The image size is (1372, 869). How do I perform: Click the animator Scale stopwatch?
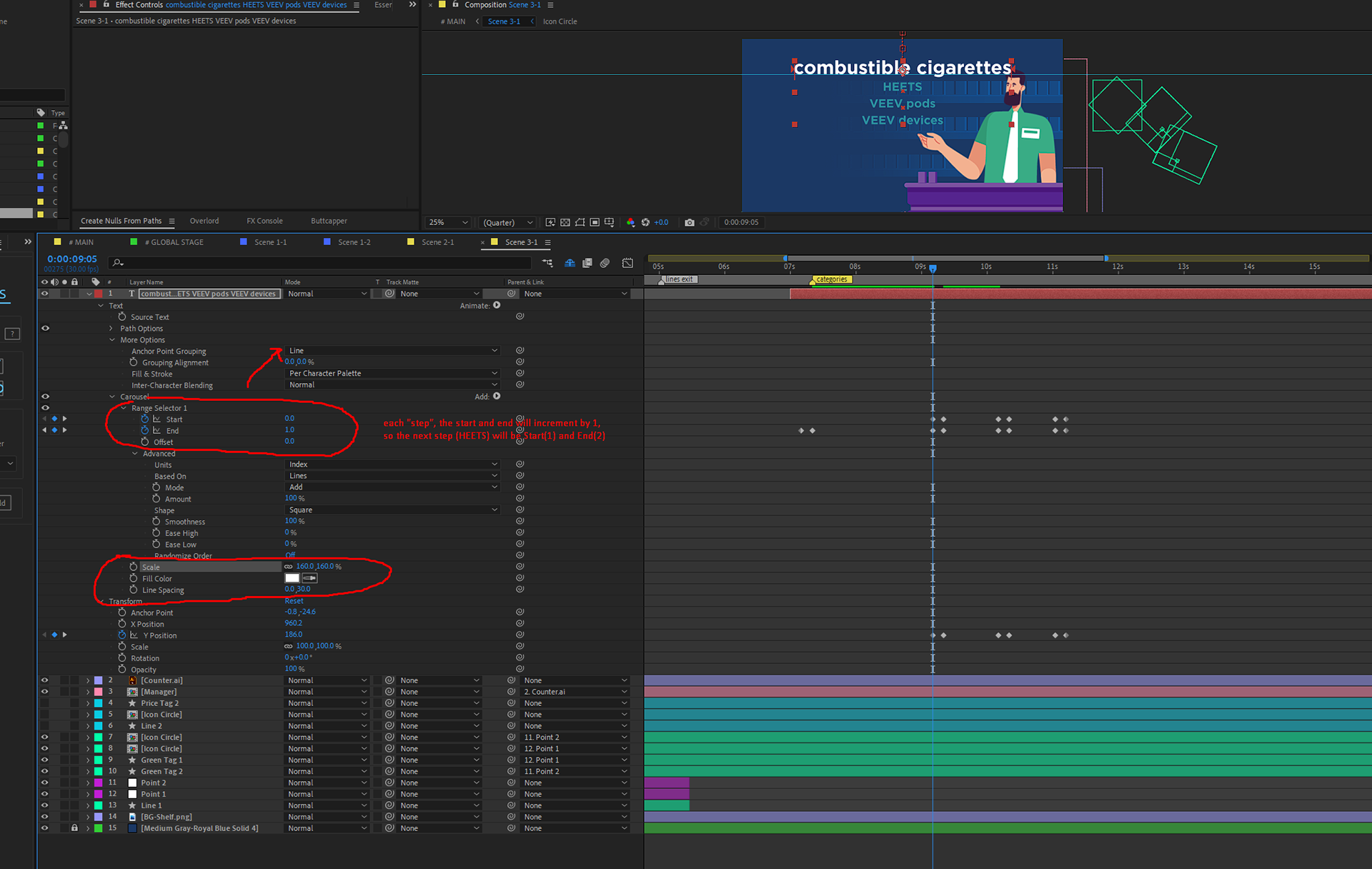134,567
